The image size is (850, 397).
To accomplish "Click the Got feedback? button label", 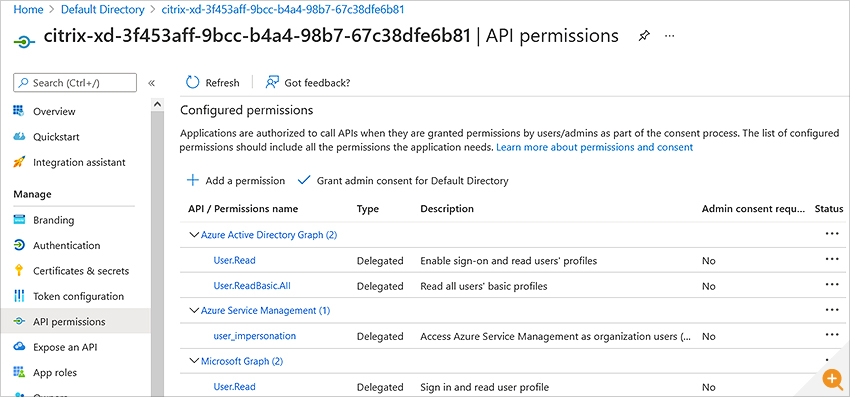I will (317, 83).
